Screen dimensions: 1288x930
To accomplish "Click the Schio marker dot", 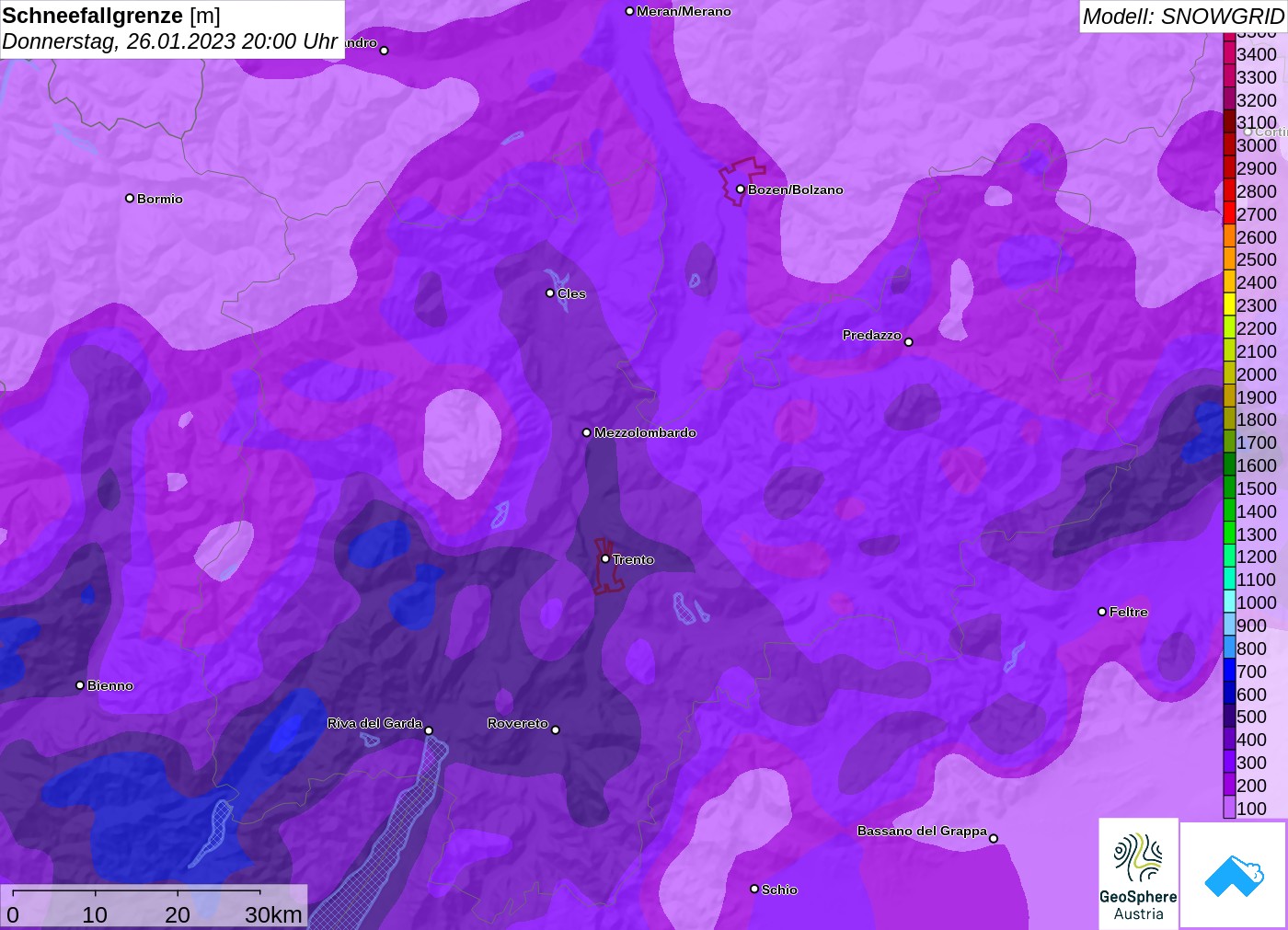I will coord(754,889).
